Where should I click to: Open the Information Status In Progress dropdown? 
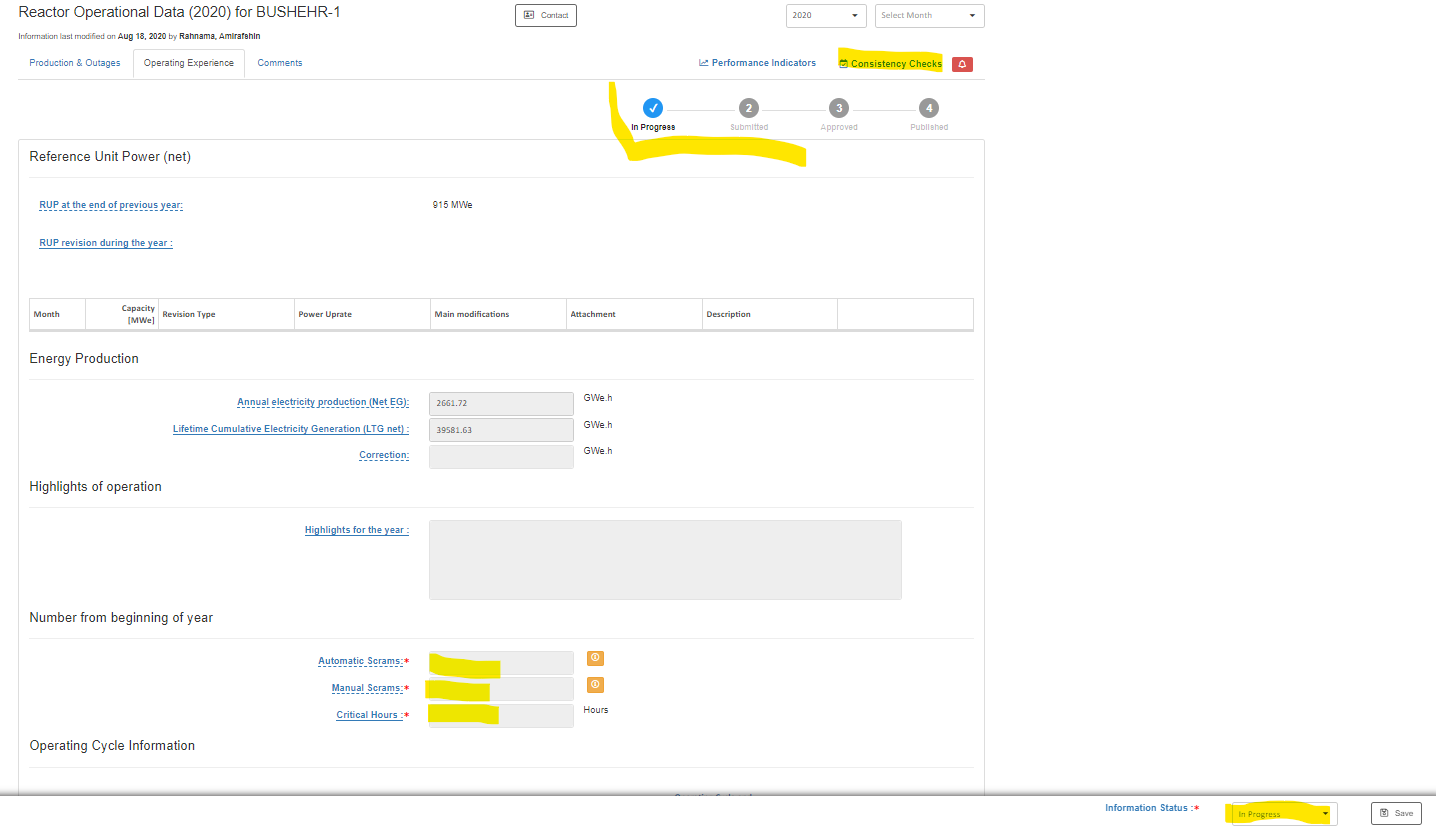(x=1284, y=814)
